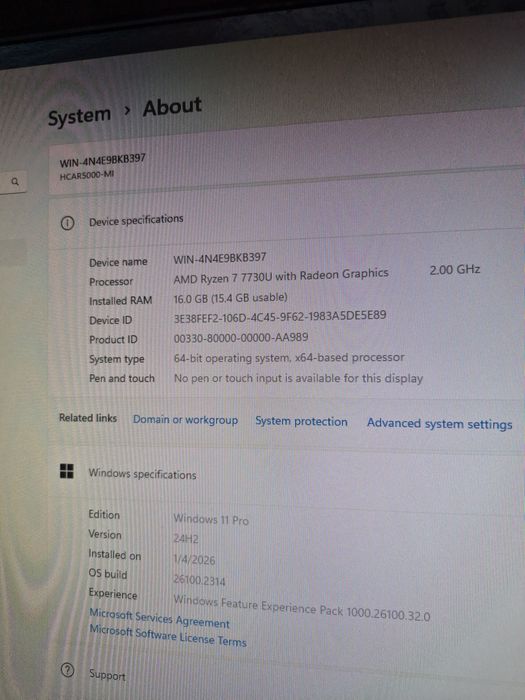Click the search magnifier icon in sidebar

click(x=16, y=182)
